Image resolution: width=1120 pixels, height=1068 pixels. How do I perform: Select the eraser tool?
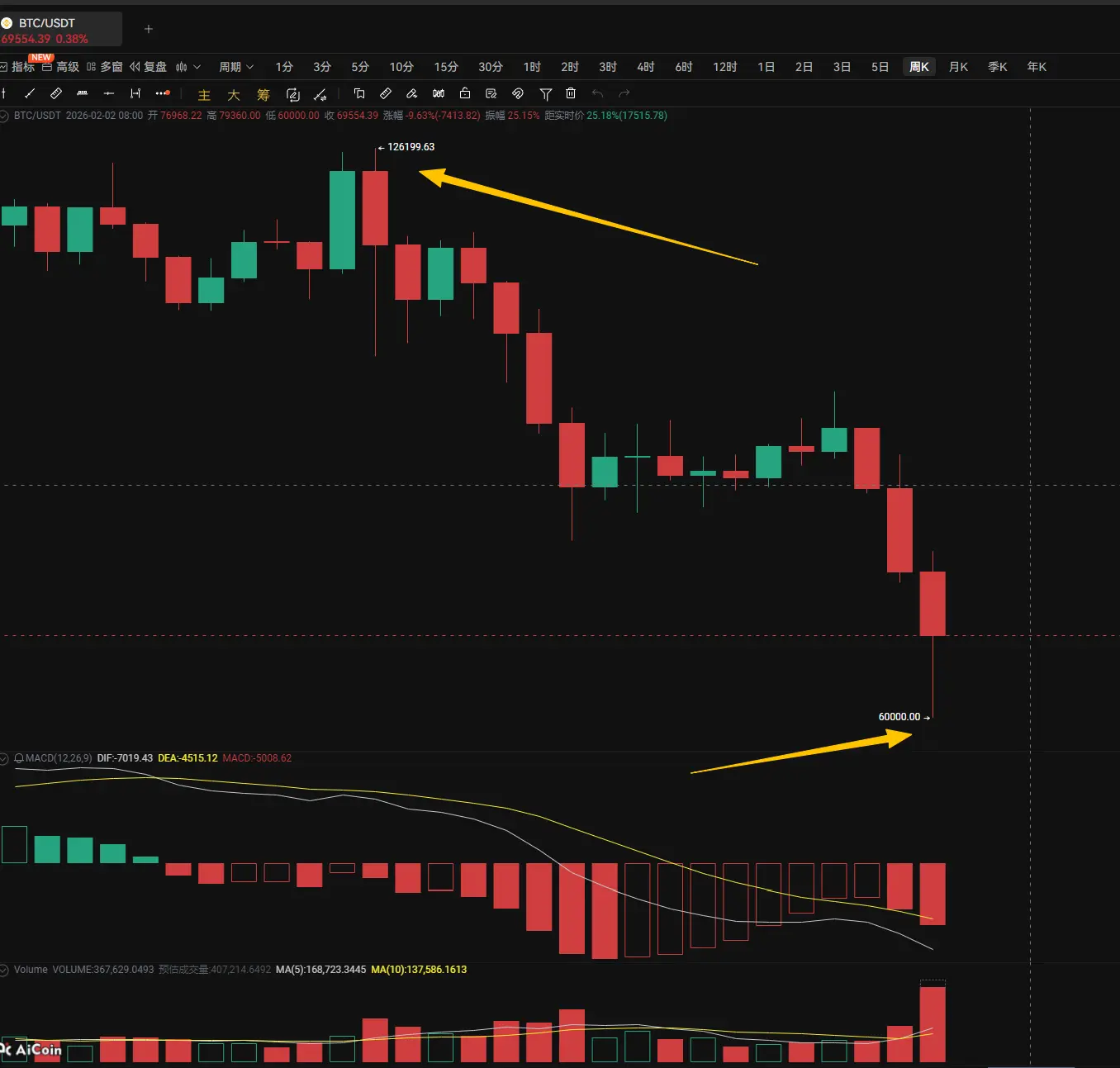(412, 93)
